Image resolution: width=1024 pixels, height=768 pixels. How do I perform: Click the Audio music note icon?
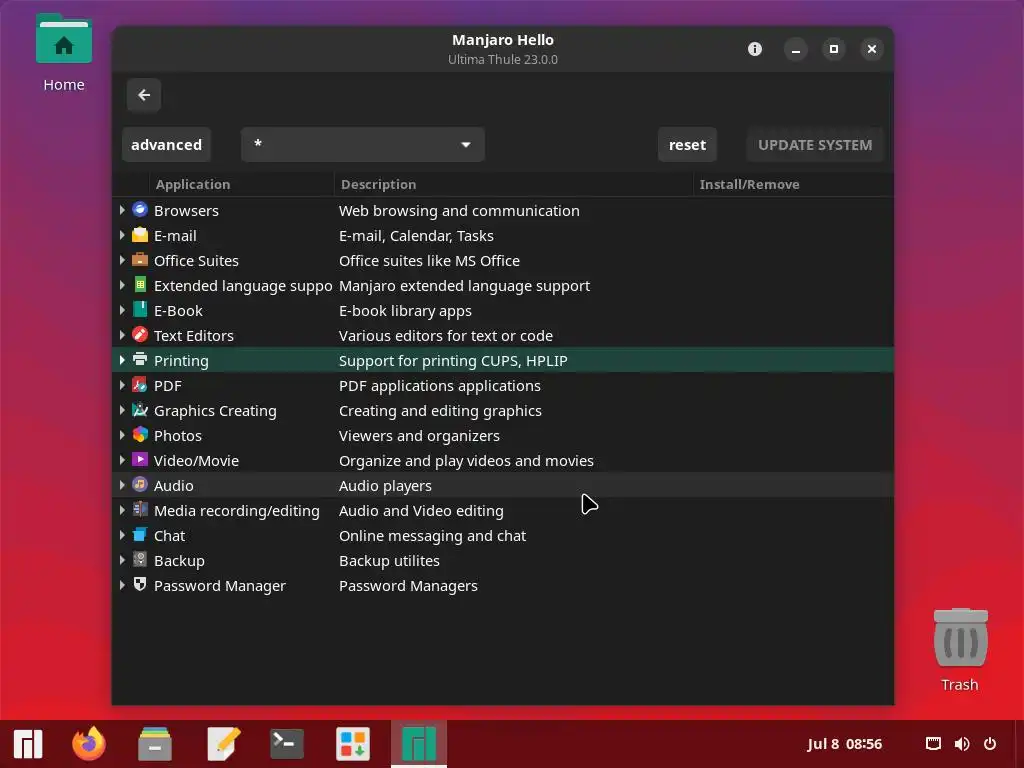(x=140, y=485)
